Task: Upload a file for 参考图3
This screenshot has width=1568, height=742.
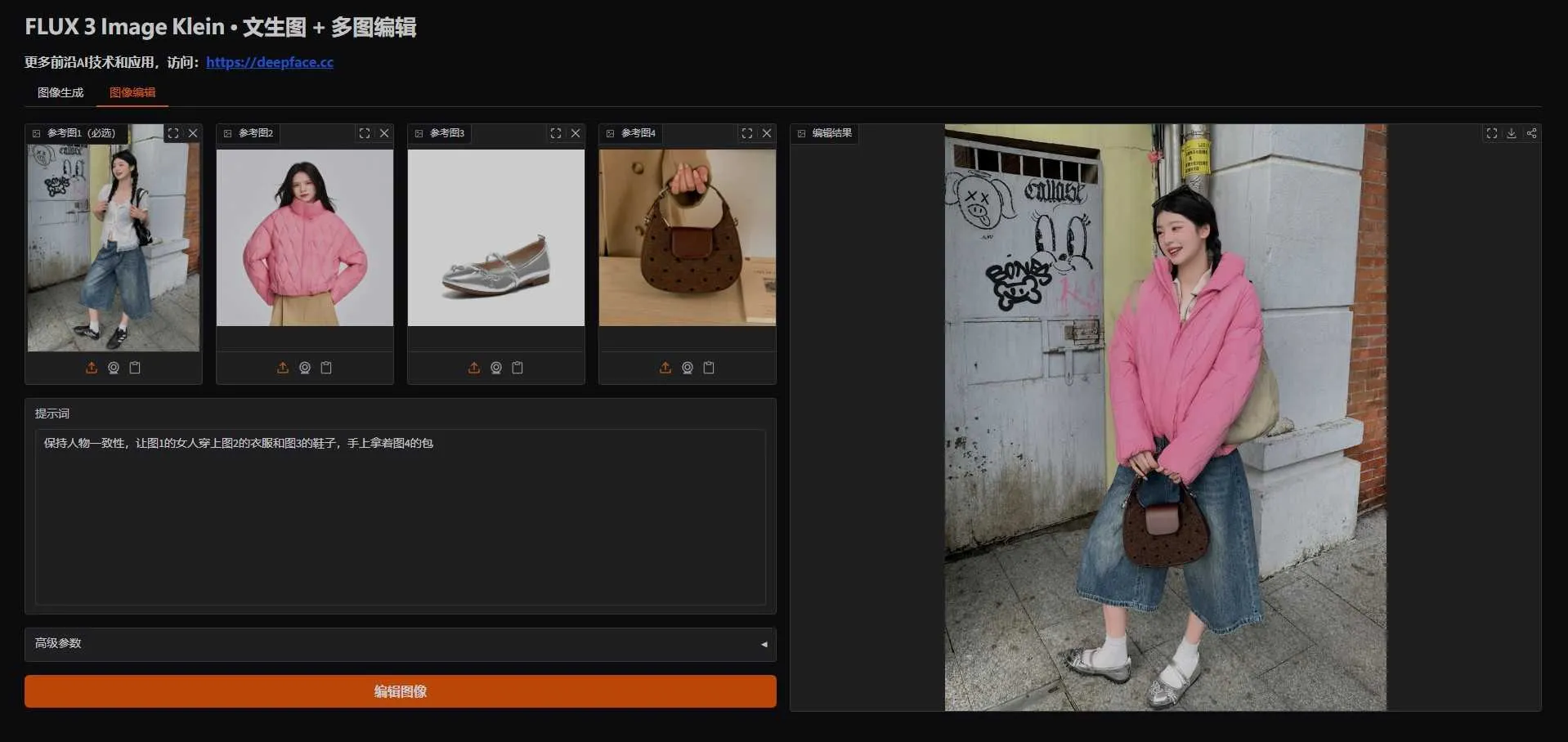Action: (474, 368)
